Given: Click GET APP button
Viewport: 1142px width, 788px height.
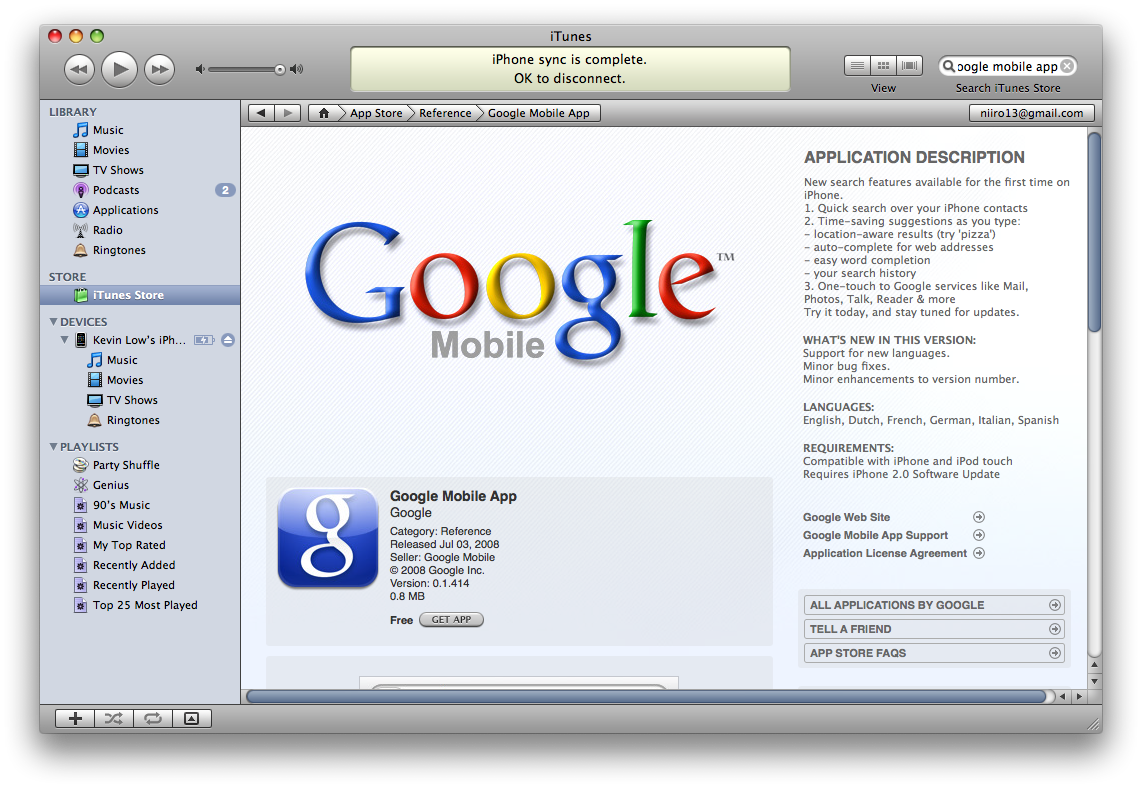Looking at the screenshot, I should coord(451,620).
